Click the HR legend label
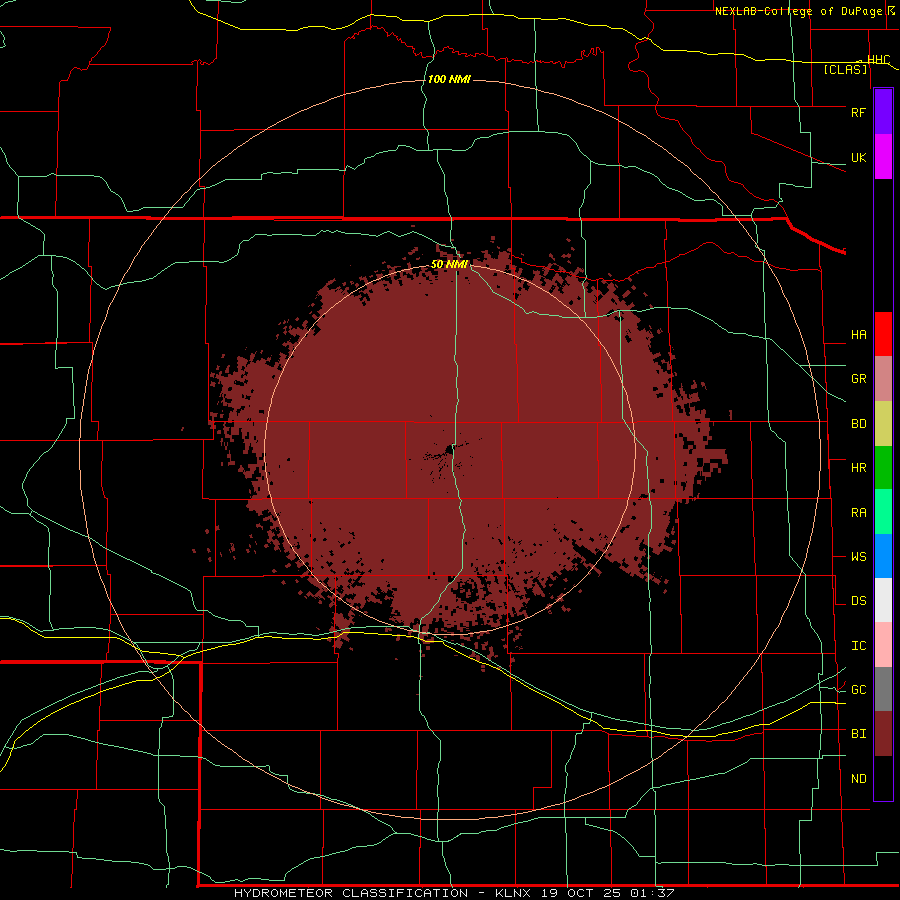900x900 pixels. pos(858,468)
